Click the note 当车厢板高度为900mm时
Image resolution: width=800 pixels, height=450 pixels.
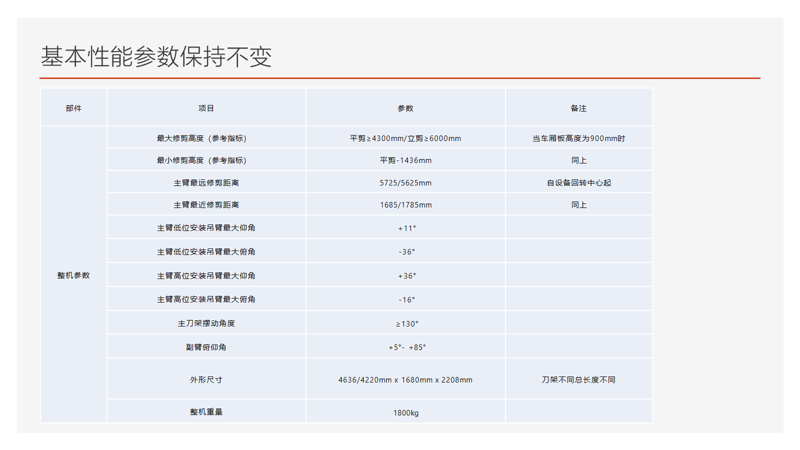578,138
